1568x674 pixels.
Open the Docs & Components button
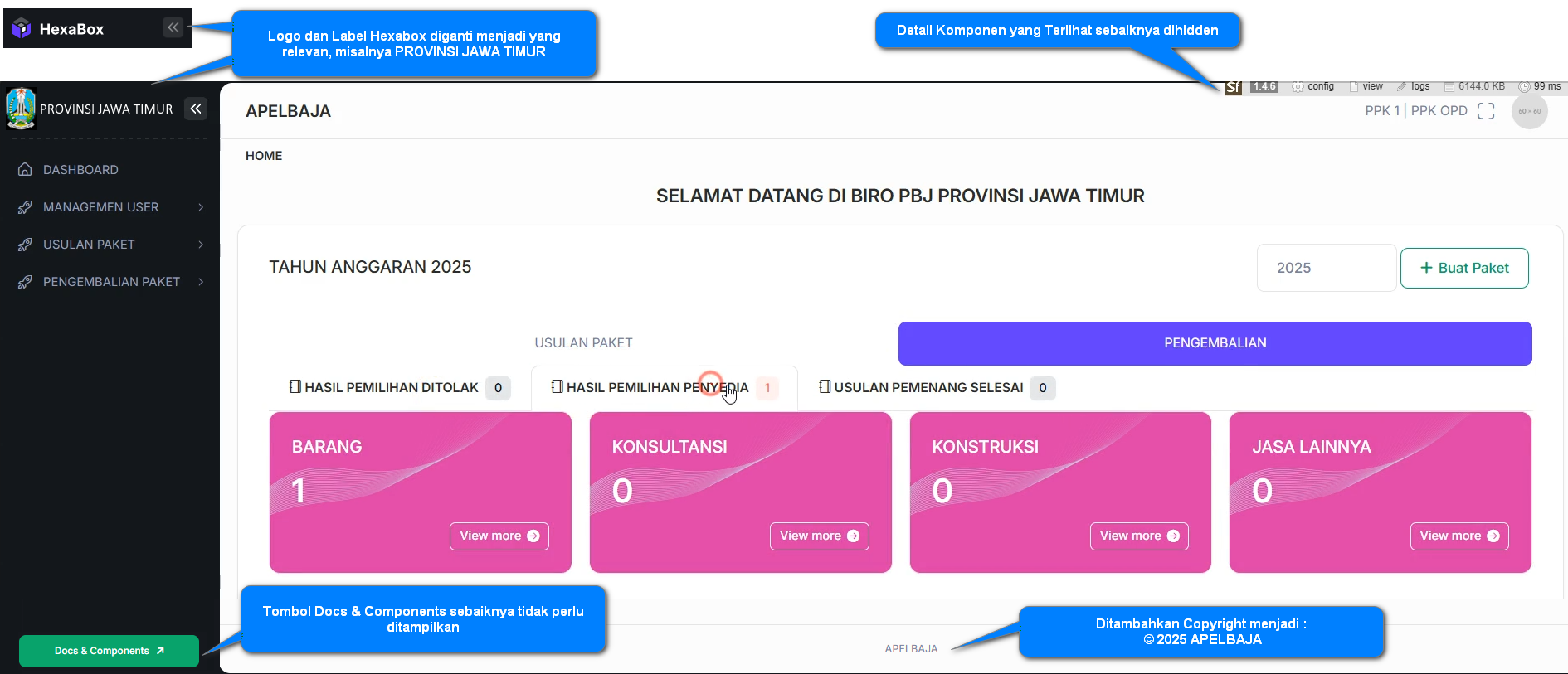point(109,651)
